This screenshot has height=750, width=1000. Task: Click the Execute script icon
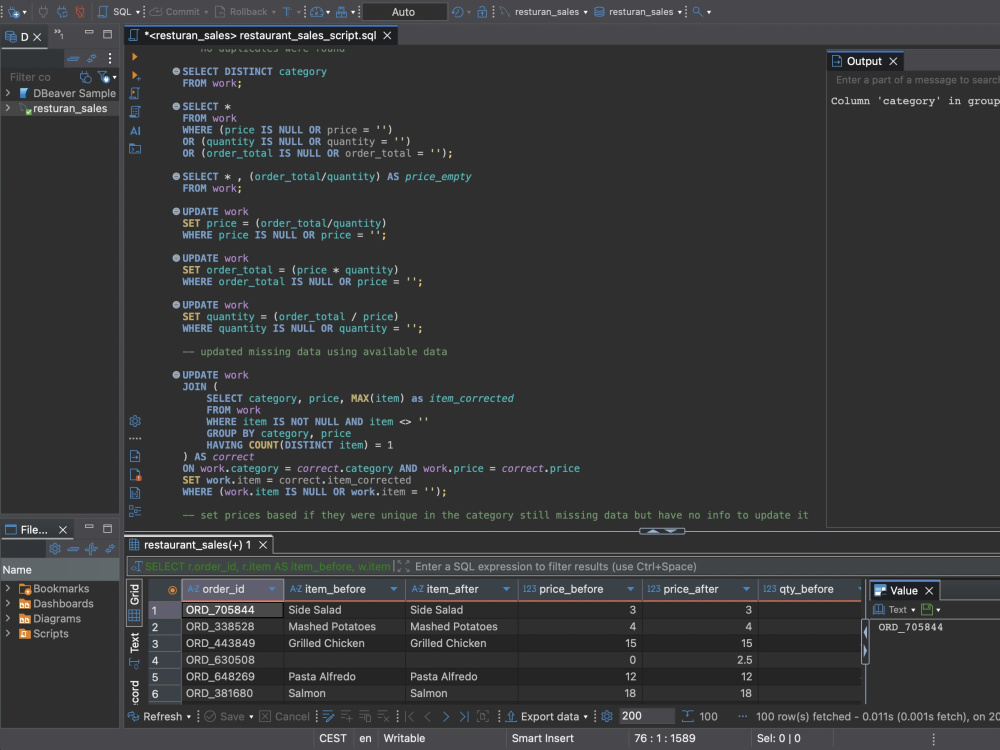135,93
